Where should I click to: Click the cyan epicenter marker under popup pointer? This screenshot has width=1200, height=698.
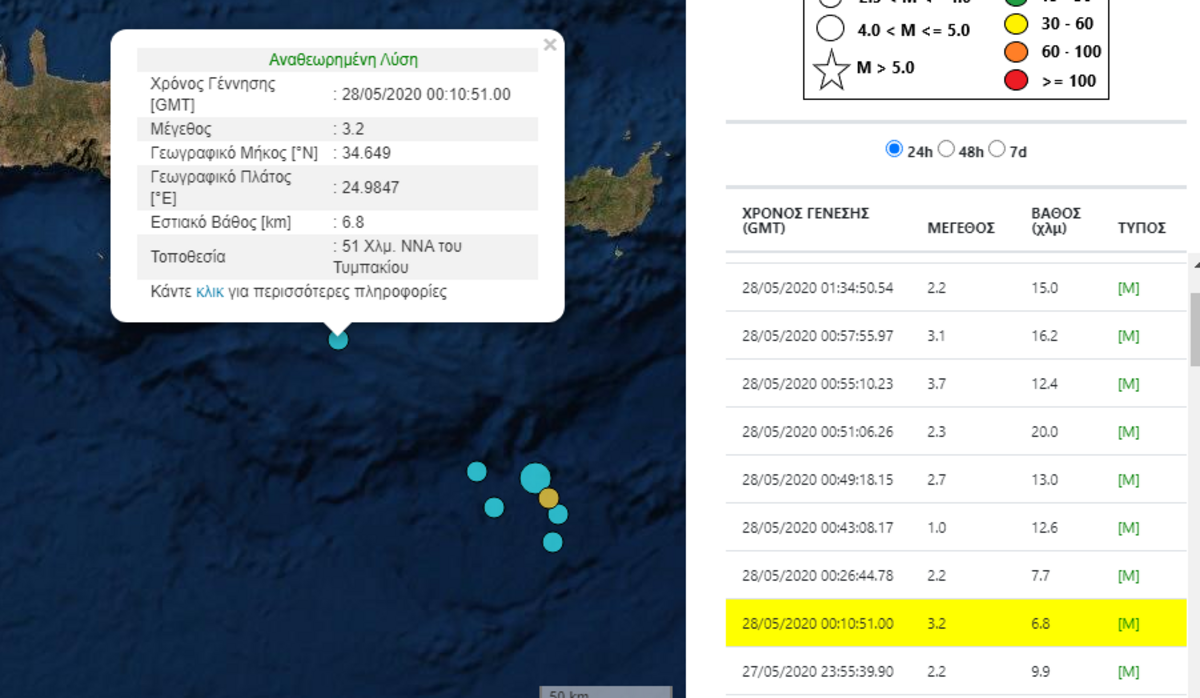point(338,340)
